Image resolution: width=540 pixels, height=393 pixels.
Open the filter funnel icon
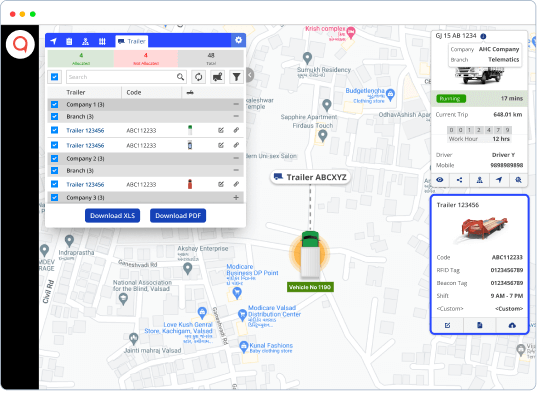tap(237, 77)
